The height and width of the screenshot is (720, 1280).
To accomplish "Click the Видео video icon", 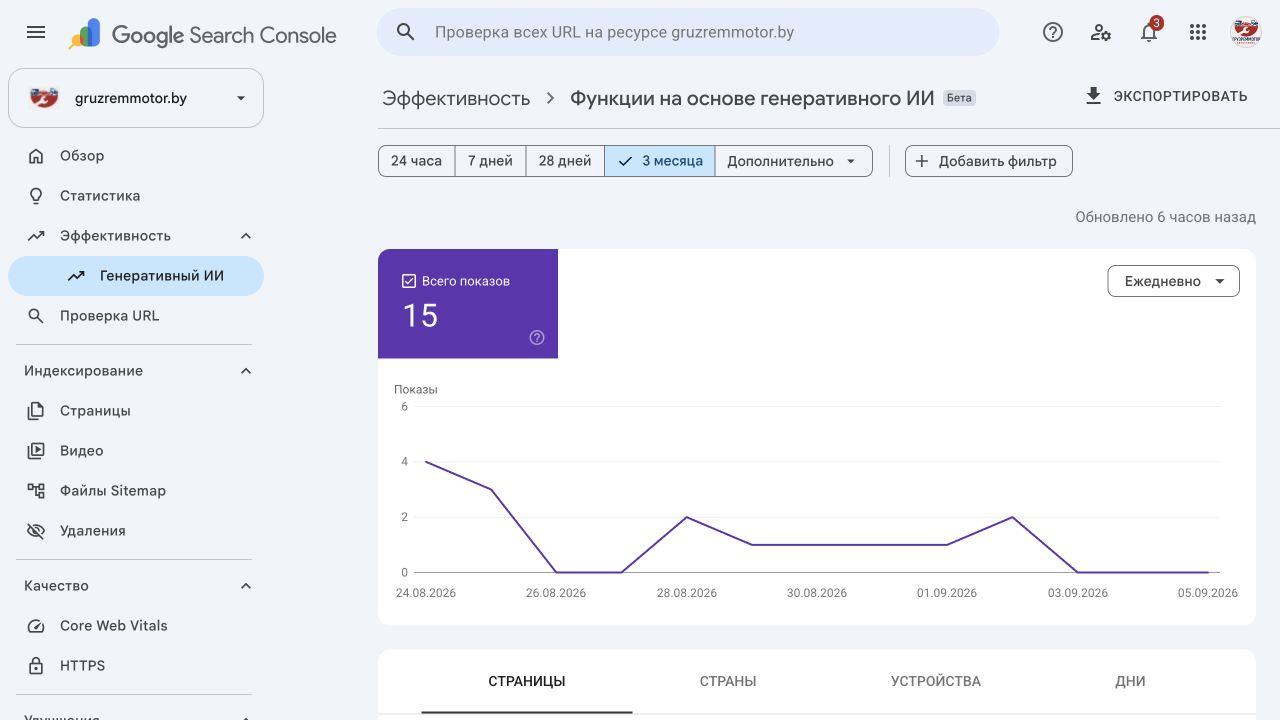I will click(36, 451).
